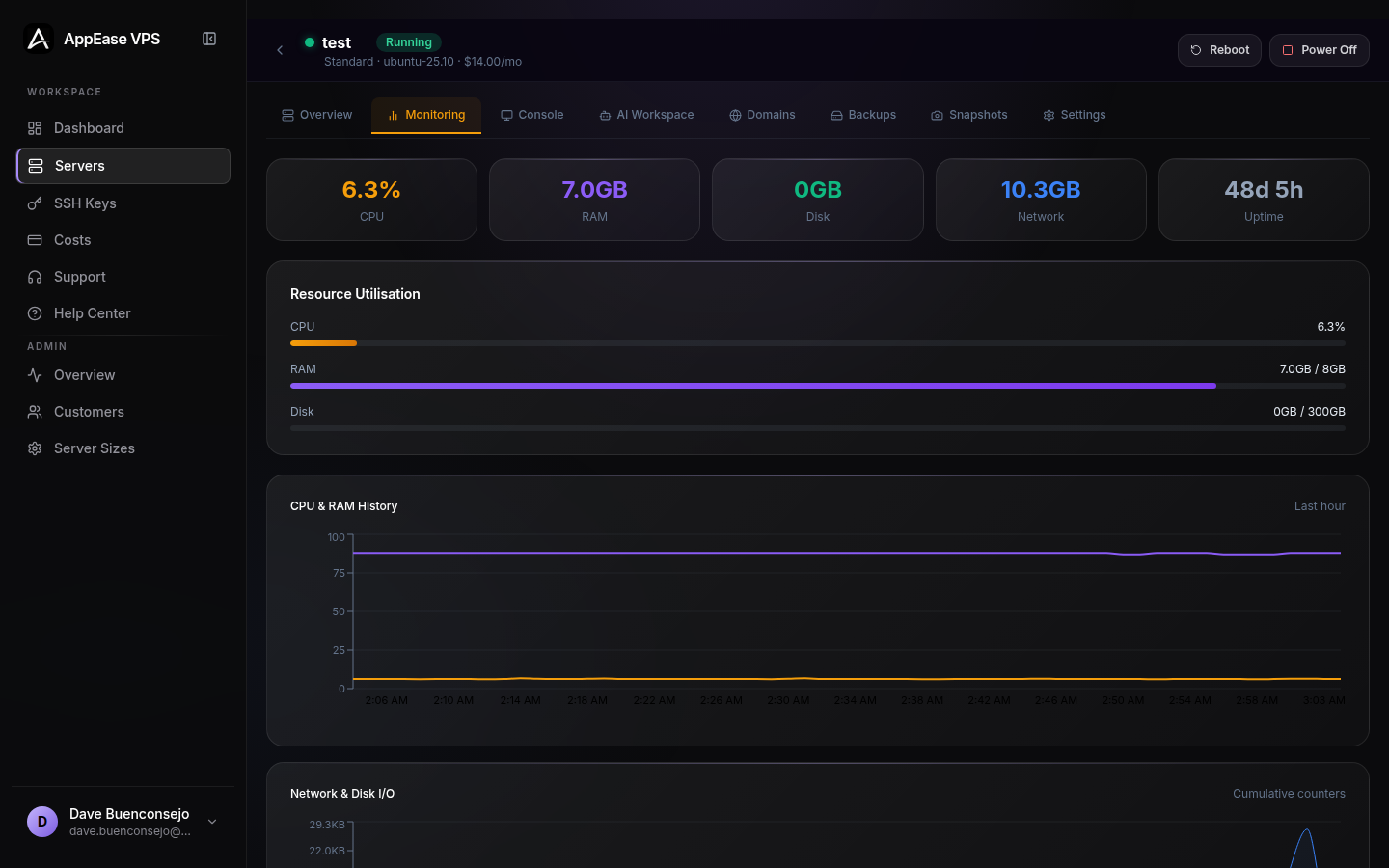Click the Costs card icon

point(35,240)
